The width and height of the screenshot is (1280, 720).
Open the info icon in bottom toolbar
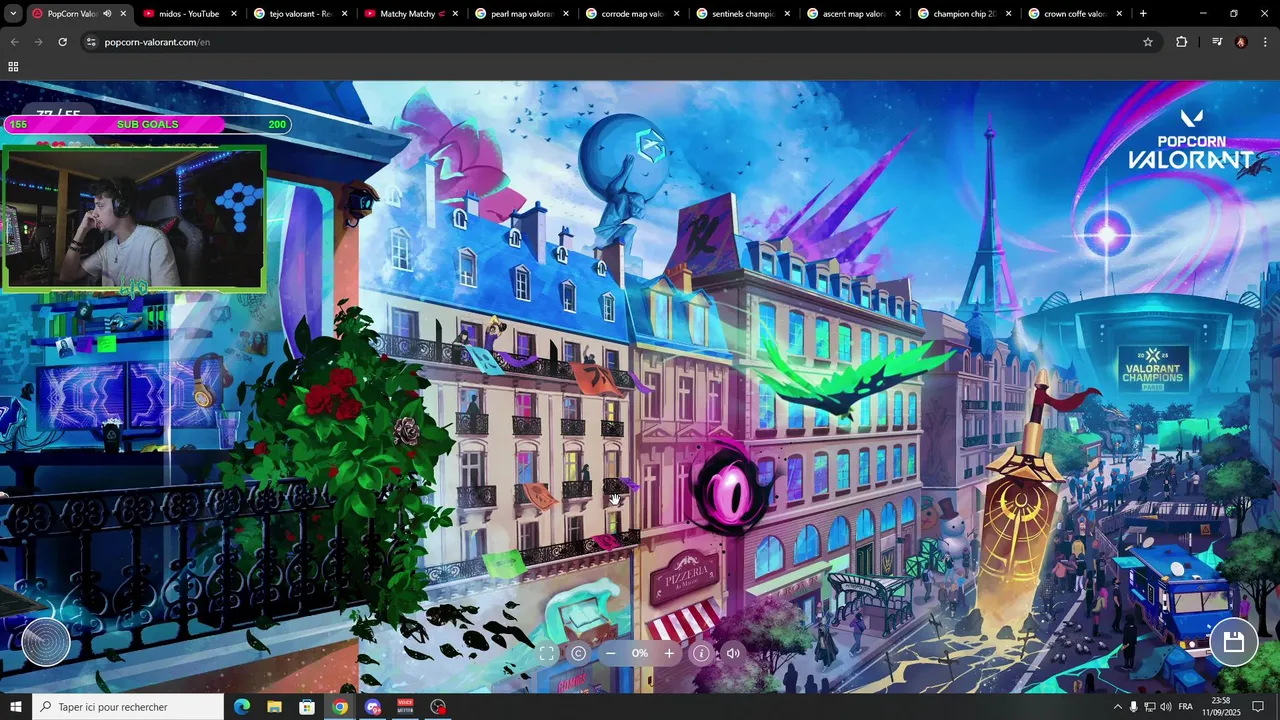(701, 653)
